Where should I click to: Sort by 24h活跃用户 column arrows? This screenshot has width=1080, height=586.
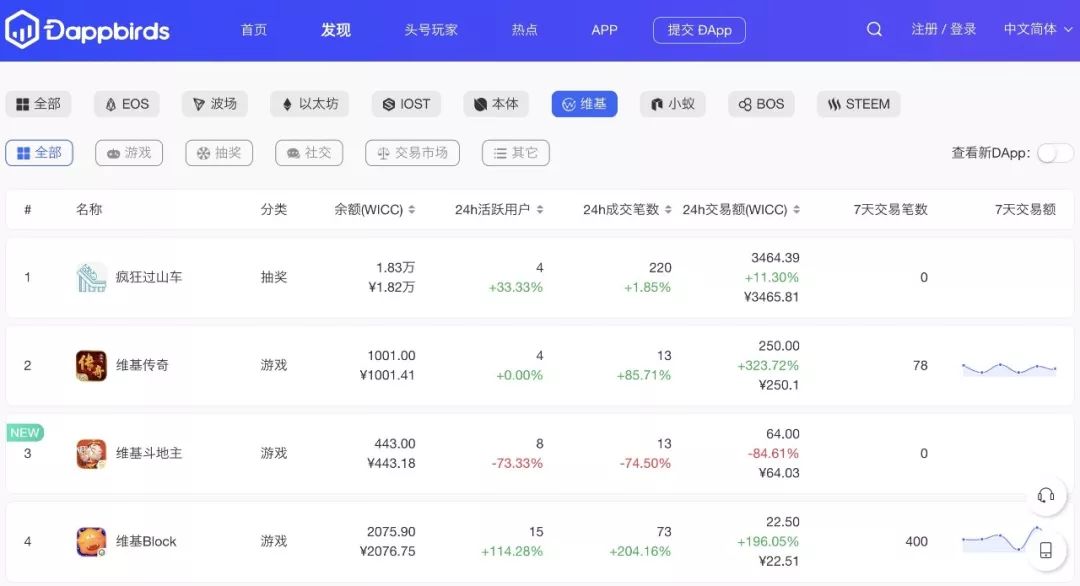coord(540,209)
